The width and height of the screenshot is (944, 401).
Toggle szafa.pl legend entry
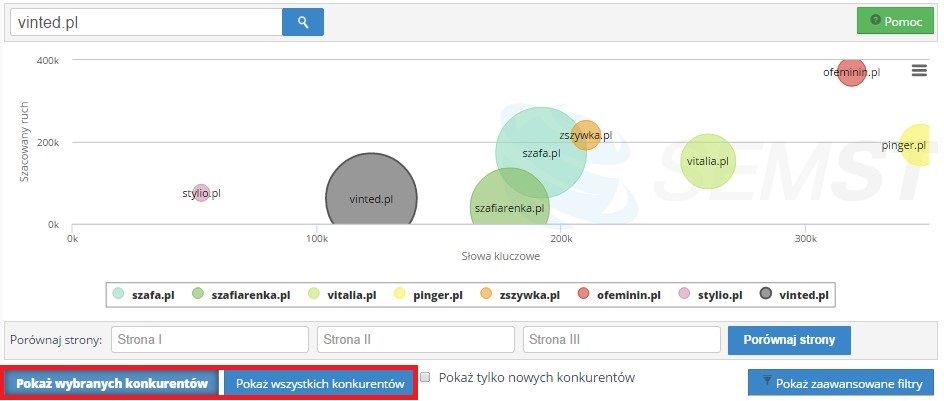[x=144, y=295]
